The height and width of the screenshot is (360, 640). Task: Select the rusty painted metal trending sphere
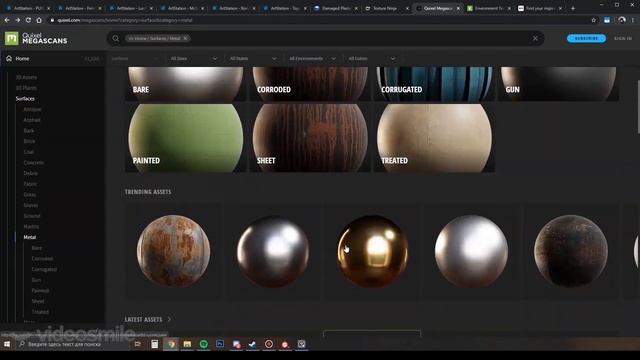(x=173, y=251)
